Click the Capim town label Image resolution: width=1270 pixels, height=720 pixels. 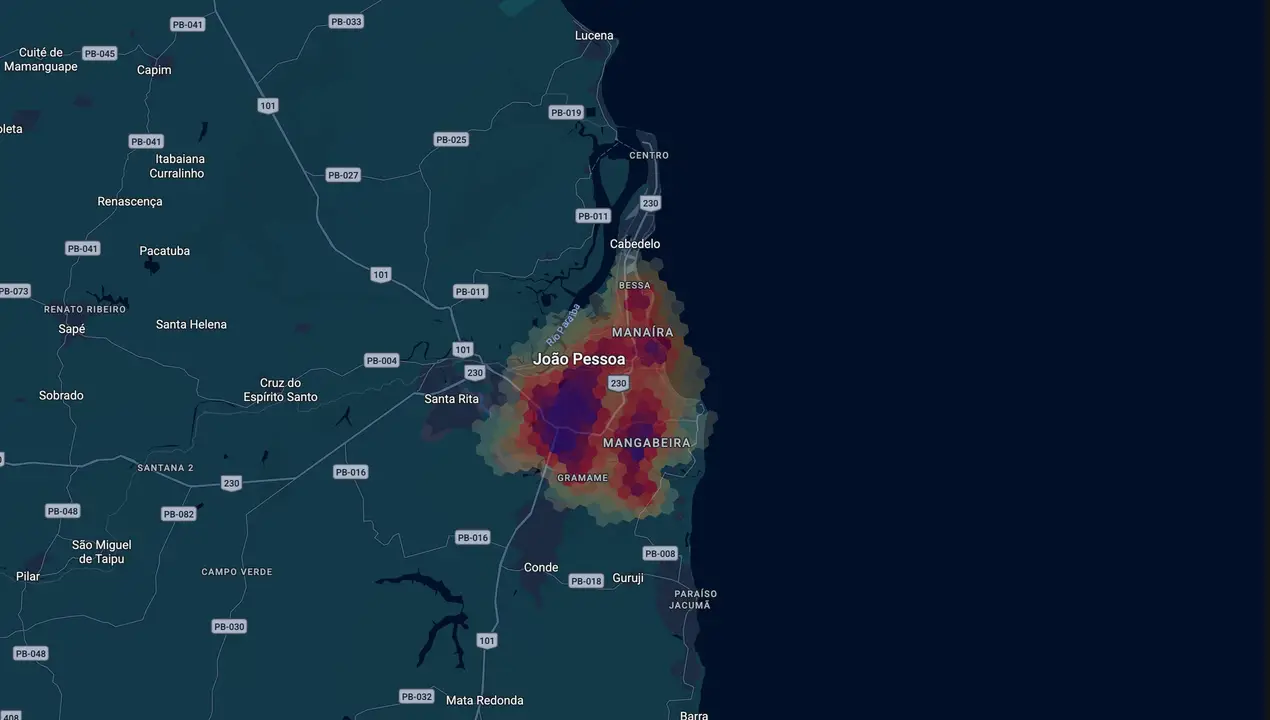[154, 70]
